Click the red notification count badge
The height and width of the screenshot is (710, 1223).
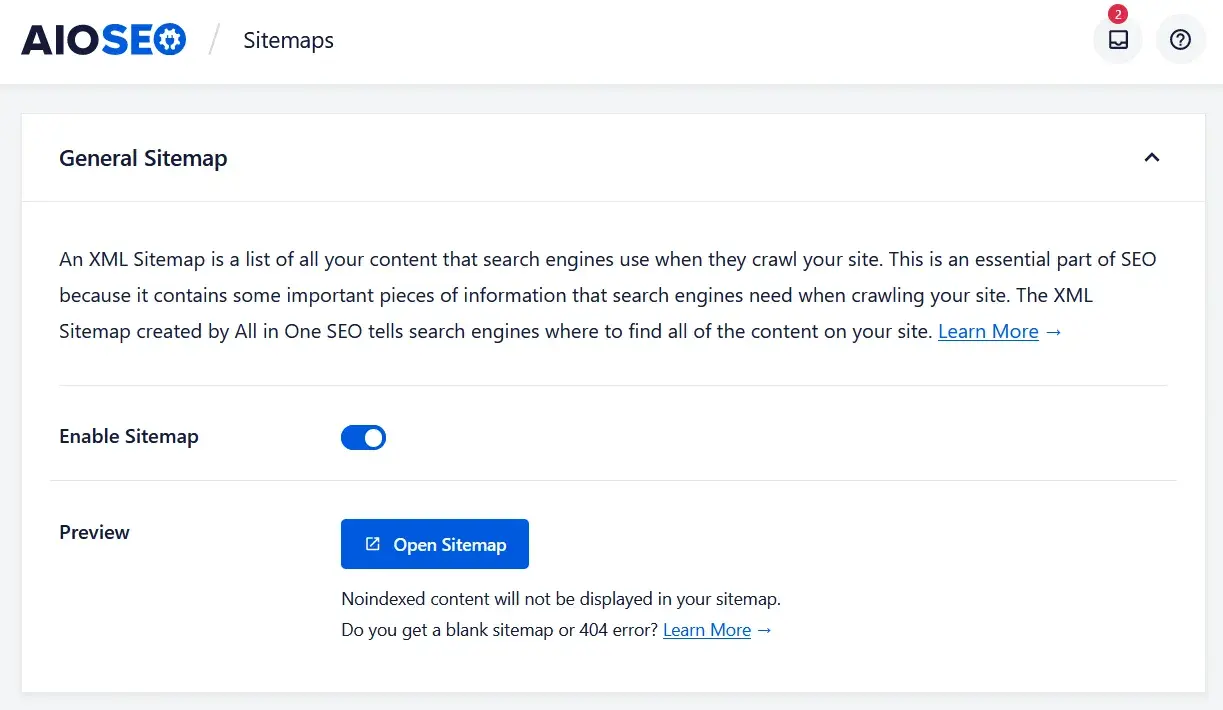(x=1118, y=14)
